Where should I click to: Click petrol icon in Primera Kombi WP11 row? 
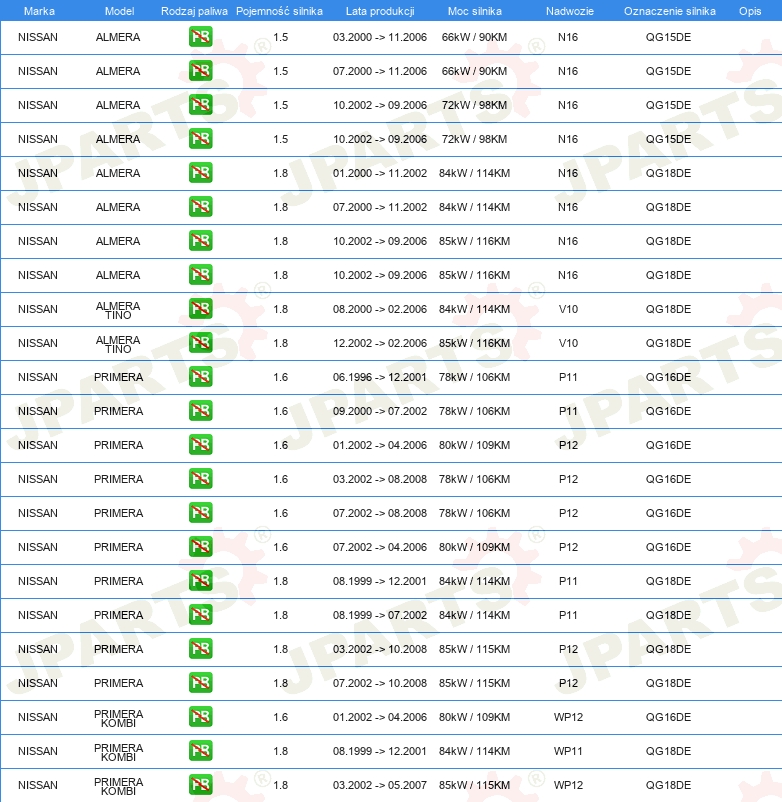click(200, 751)
